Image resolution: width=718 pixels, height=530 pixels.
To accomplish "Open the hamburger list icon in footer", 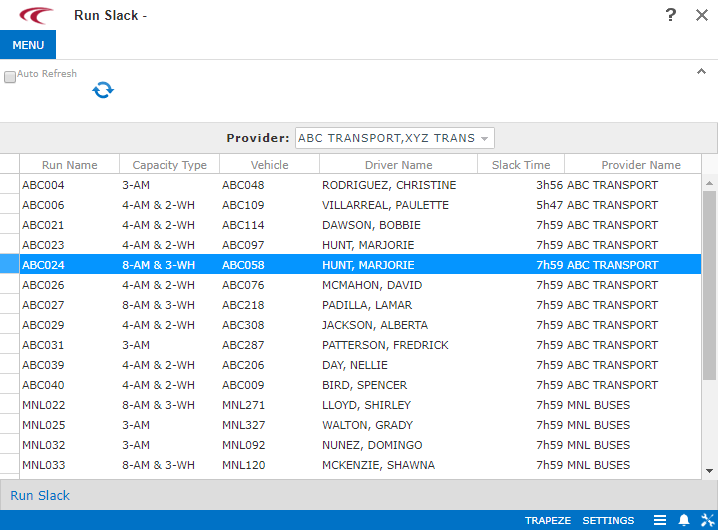I will click(x=660, y=520).
